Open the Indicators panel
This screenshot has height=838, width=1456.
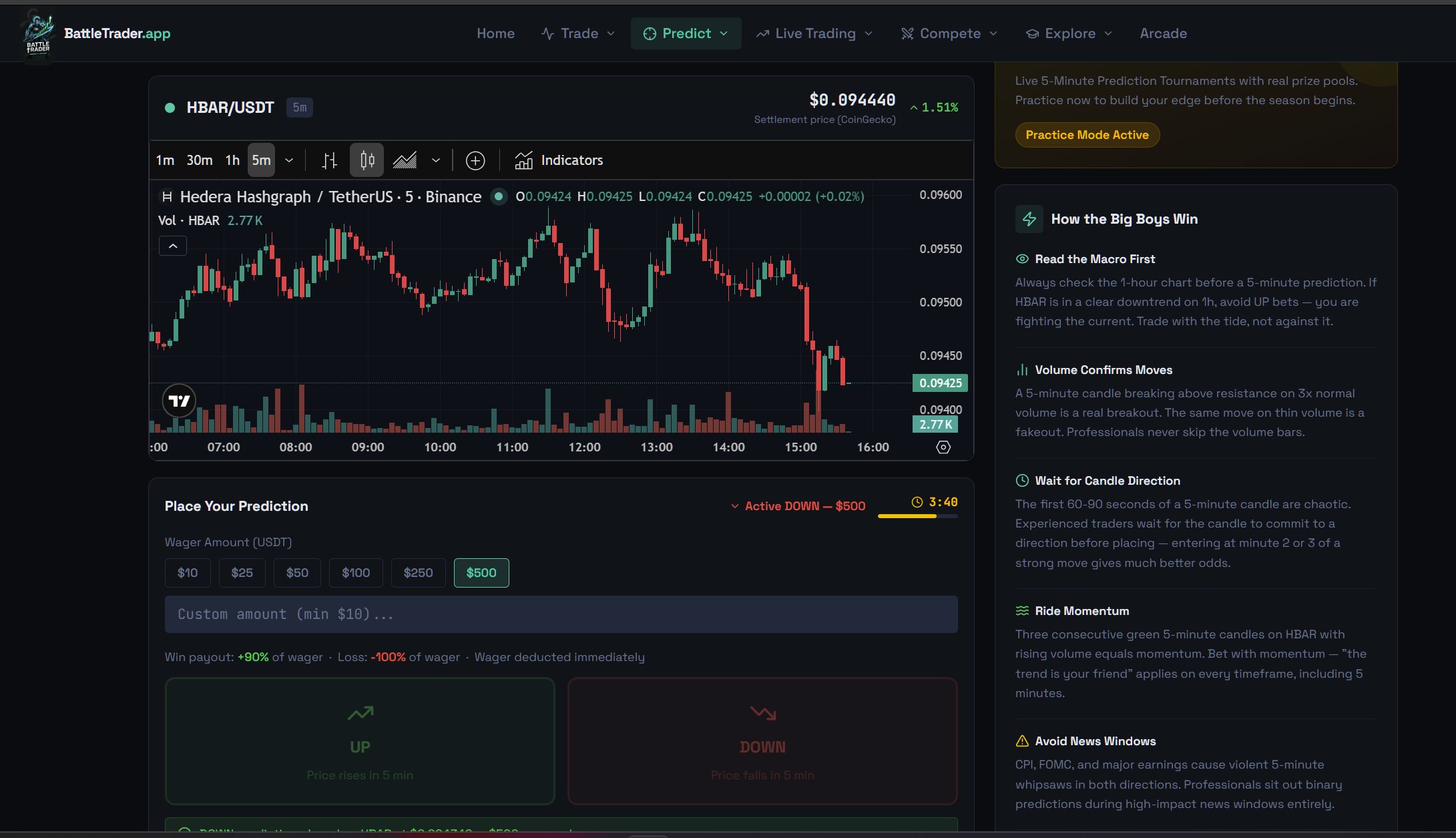tap(559, 160)
